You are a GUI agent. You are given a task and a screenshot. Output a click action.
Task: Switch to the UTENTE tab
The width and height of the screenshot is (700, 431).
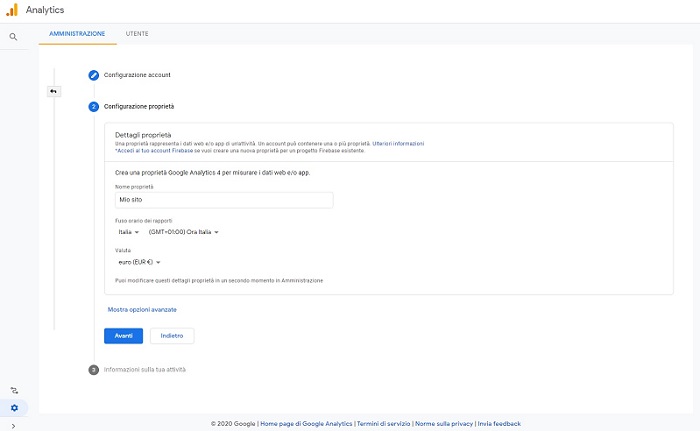137,33
